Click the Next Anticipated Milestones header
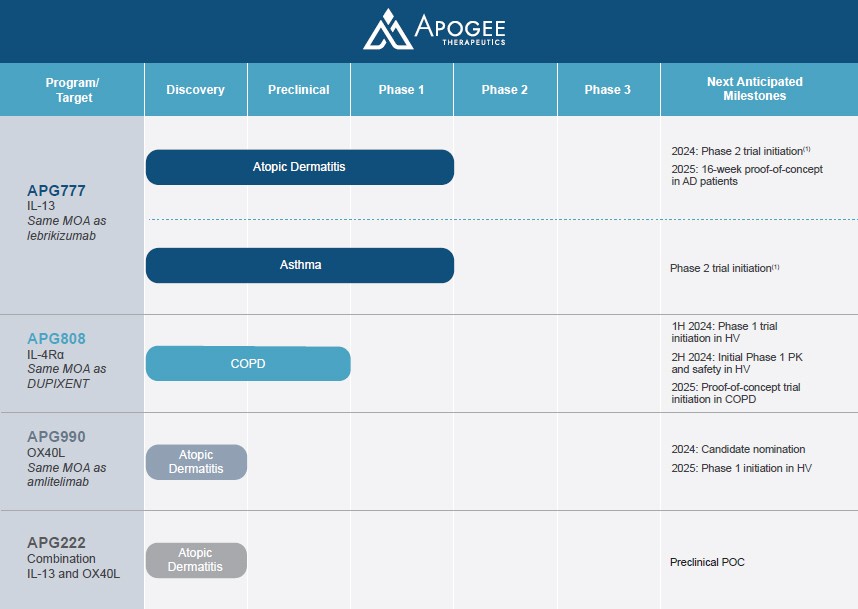 tap(755, 89)
